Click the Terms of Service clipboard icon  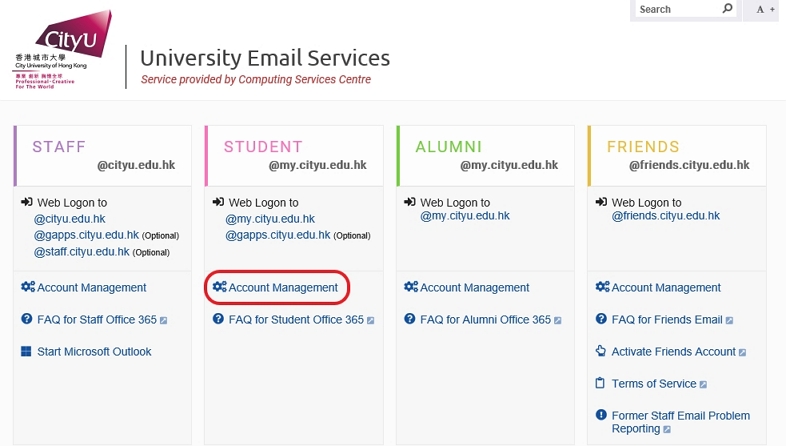point(601,384)
